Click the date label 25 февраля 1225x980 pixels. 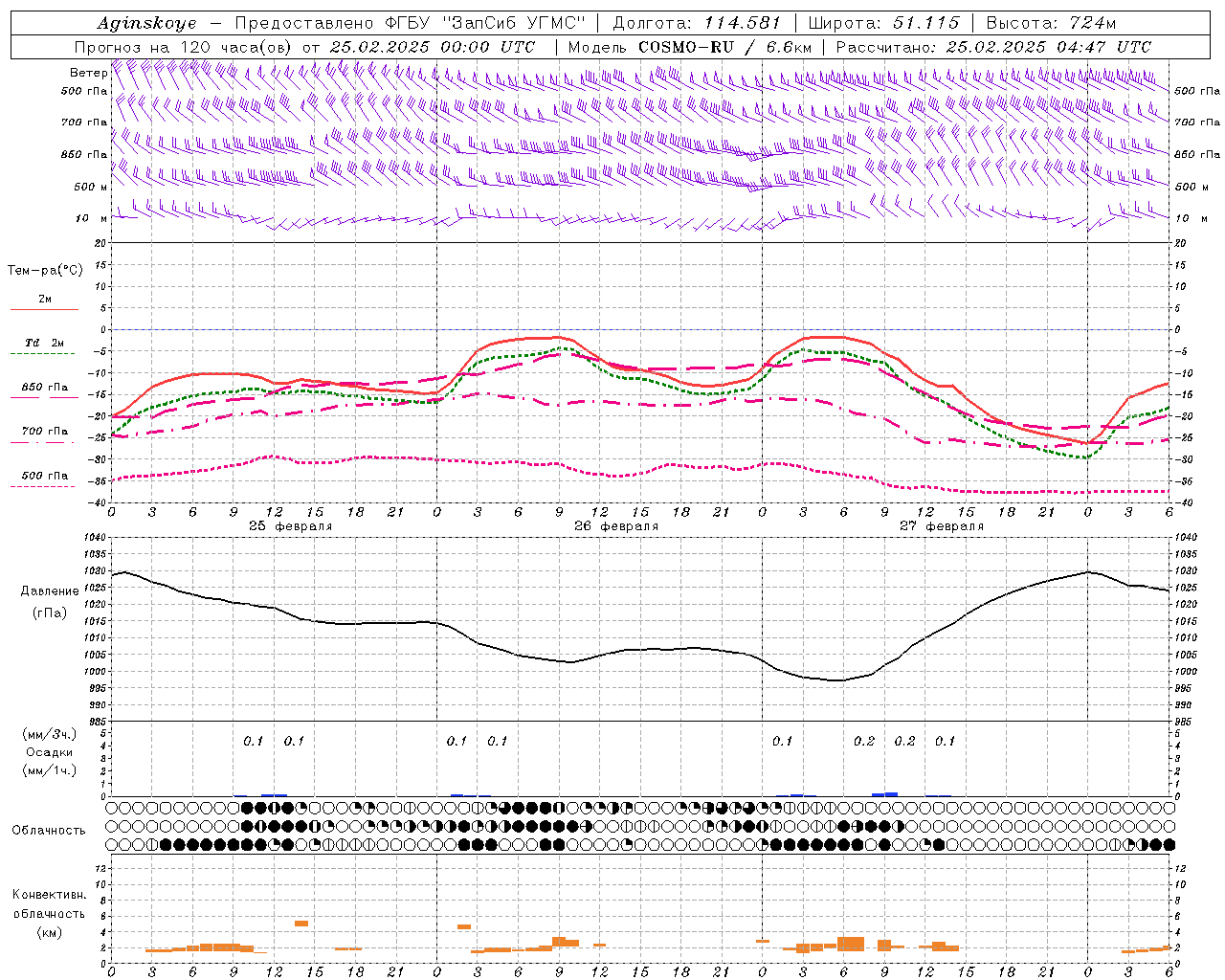coord(291,526)
